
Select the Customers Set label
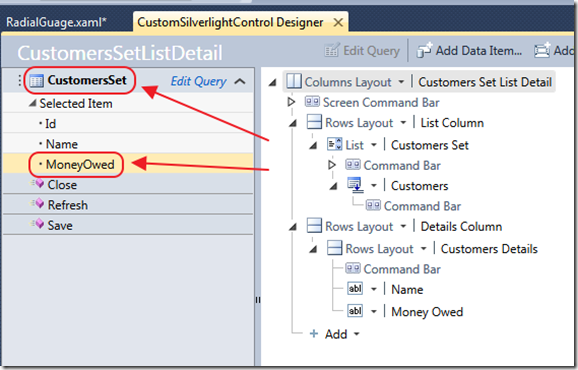430,145
